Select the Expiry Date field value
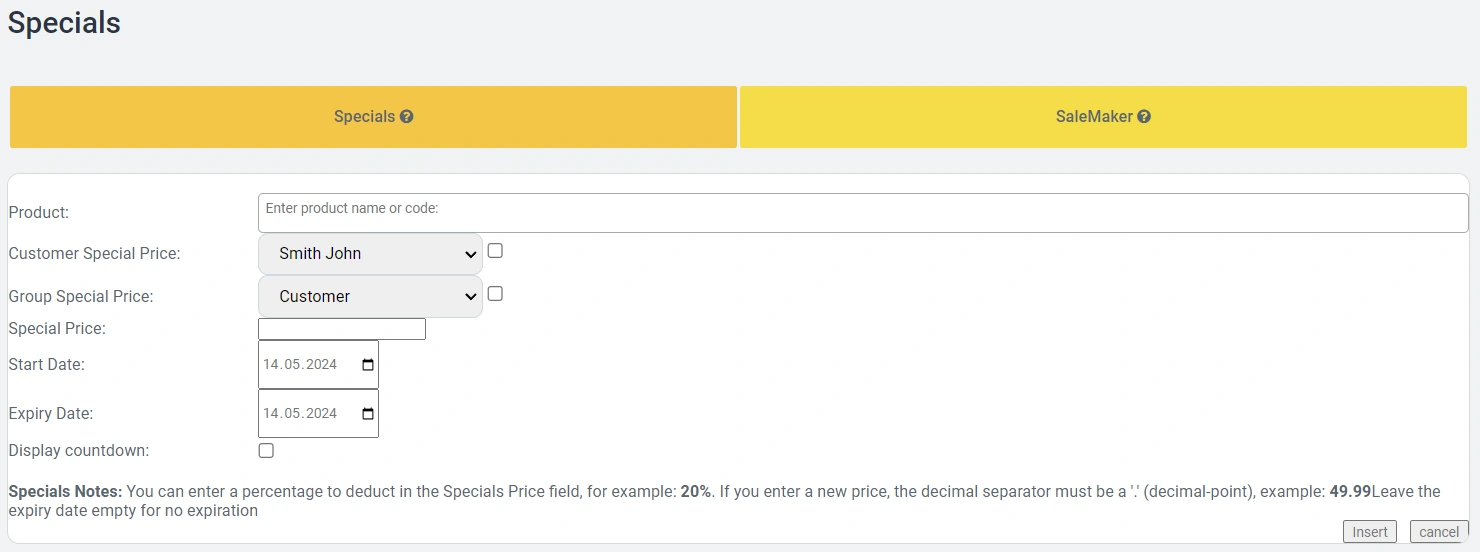1480x552 pixels. [300, 414]
